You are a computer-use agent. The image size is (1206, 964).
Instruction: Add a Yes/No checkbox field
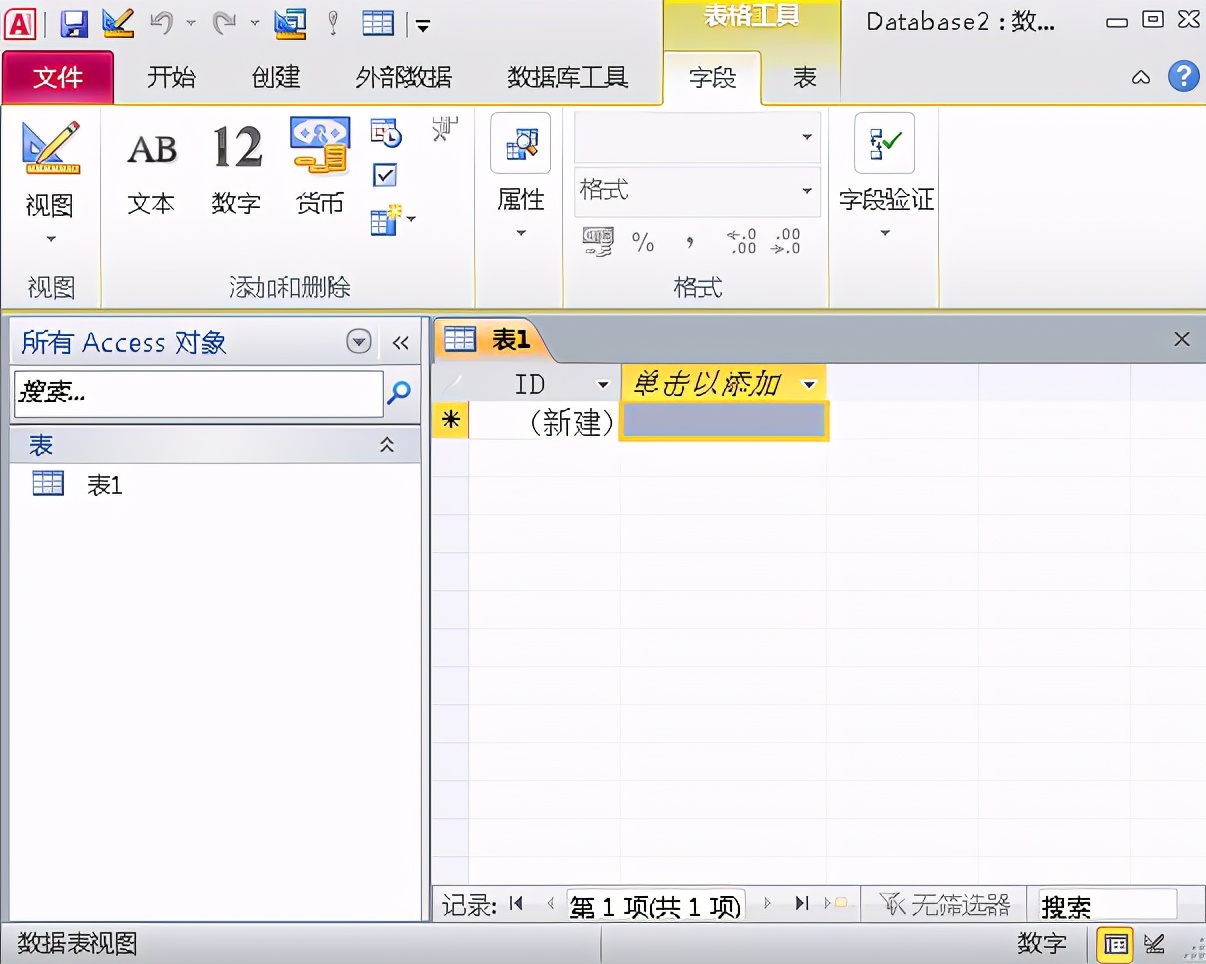[x=385, y=173]
